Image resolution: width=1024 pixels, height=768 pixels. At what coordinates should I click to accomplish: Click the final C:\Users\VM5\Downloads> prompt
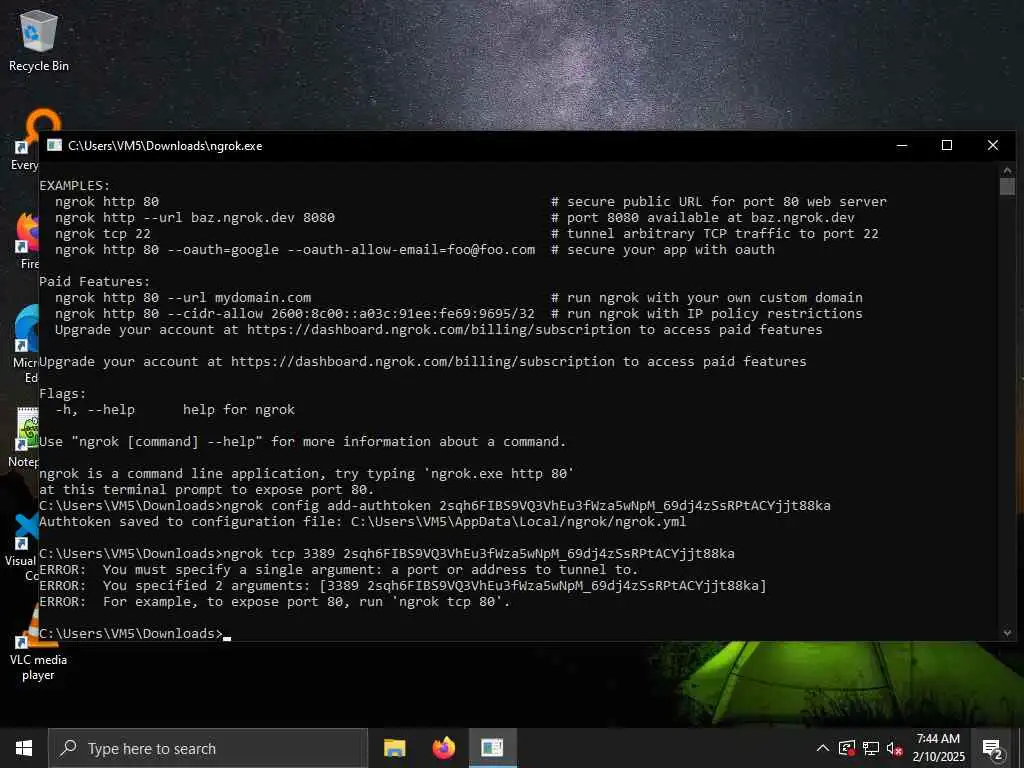coord(131,633)
